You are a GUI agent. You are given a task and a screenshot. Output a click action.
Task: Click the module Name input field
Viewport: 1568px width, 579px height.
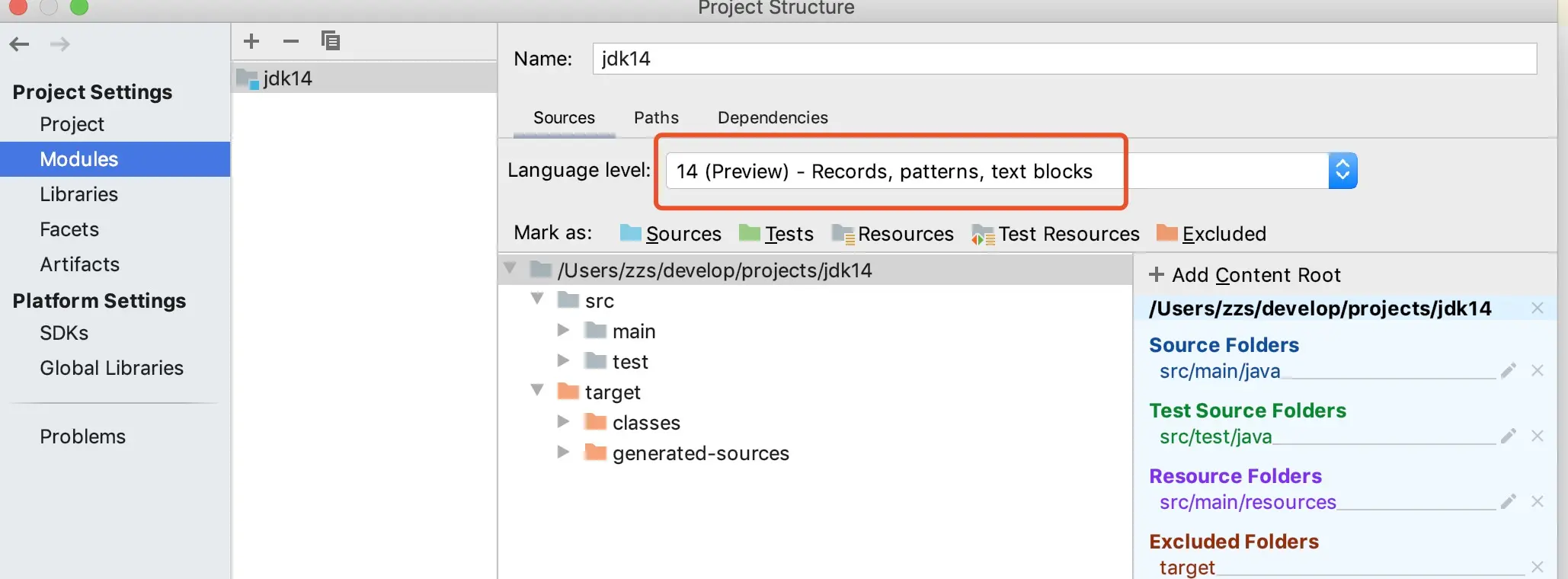[x=1064, y=59]
